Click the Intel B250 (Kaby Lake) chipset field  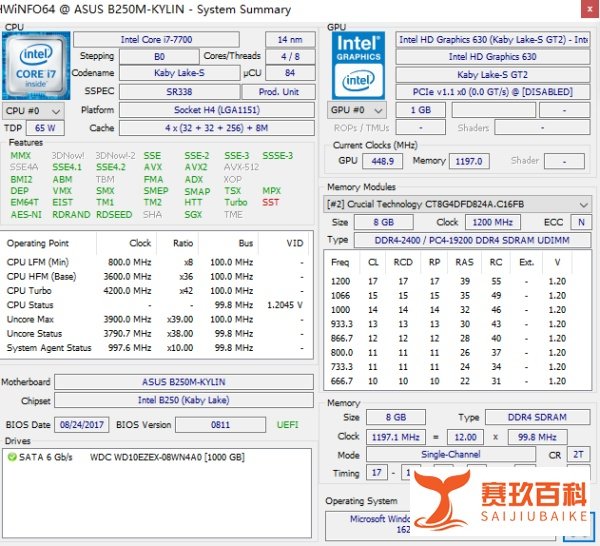tap(184, 400)
